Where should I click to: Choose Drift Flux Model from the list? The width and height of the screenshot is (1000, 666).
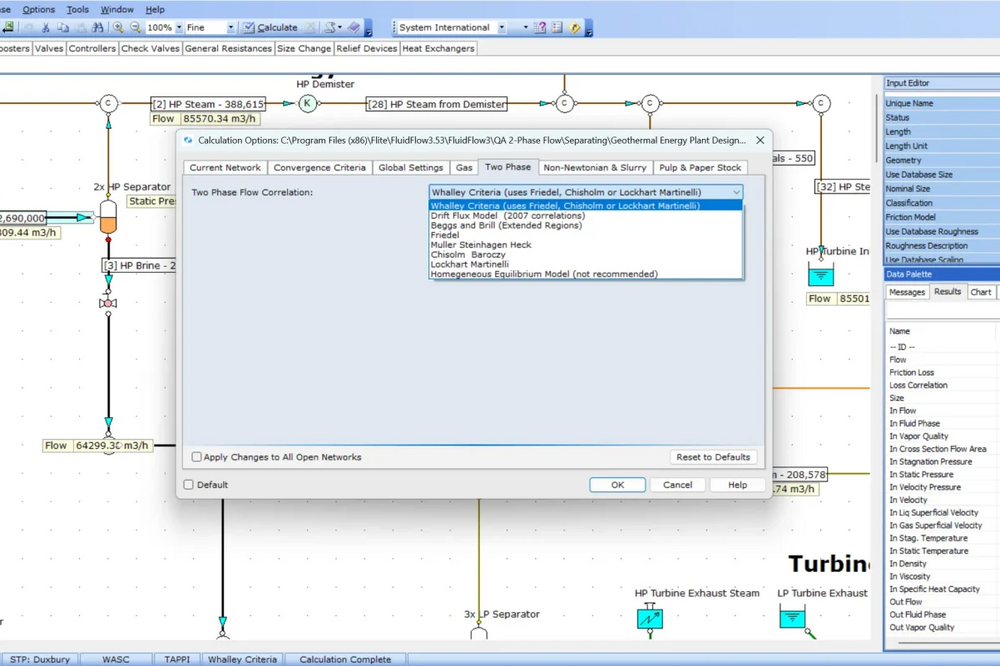click(x=507, y=216)
